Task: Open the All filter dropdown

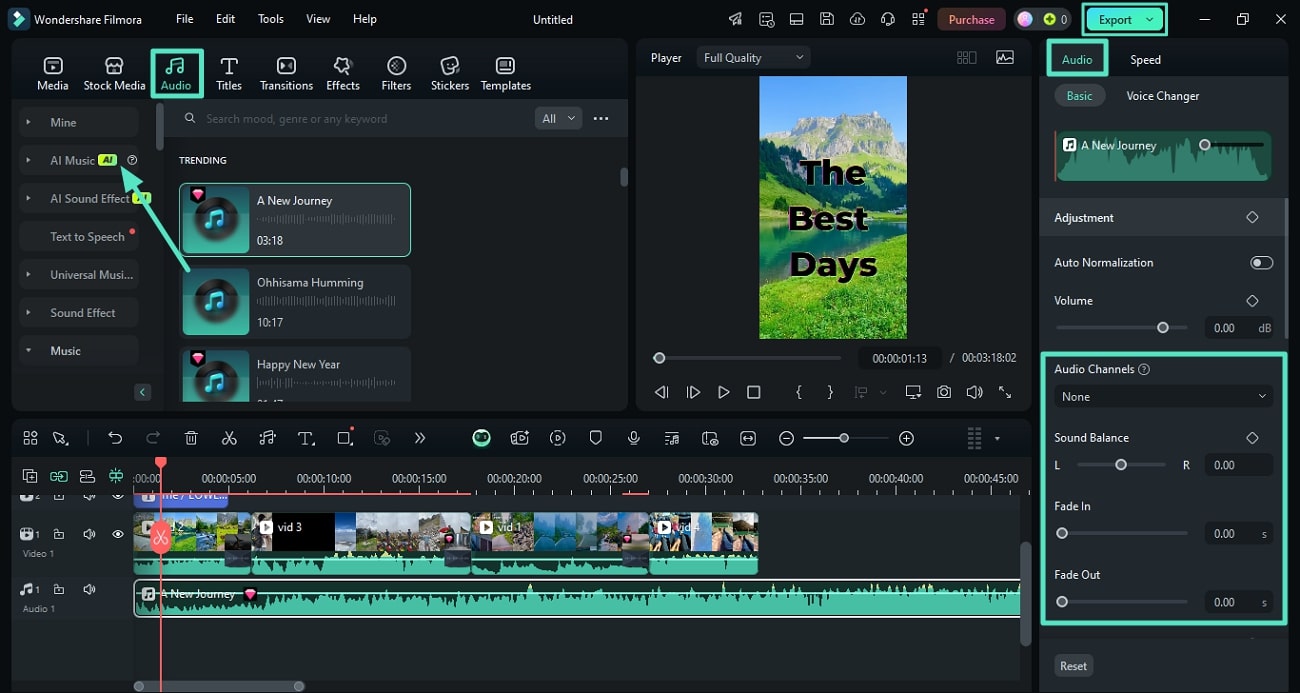Action: point(558,118)
